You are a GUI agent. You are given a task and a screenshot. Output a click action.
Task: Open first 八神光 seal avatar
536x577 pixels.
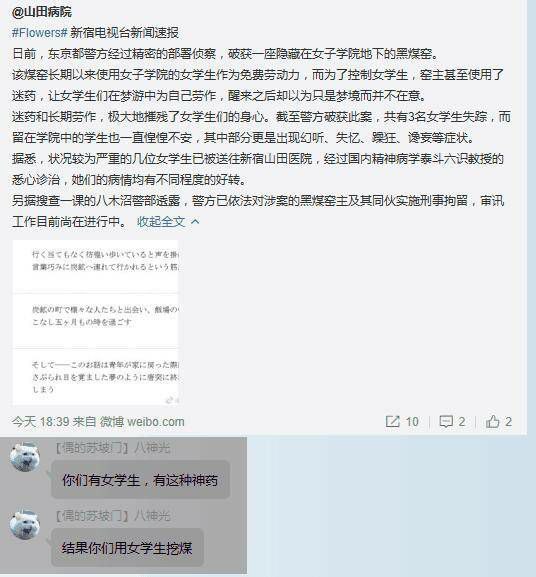coord(25,457)
